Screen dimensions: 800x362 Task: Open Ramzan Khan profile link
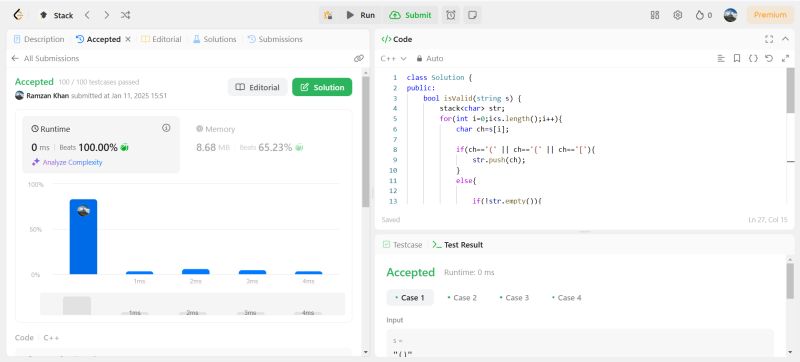(x=48, y=96)
